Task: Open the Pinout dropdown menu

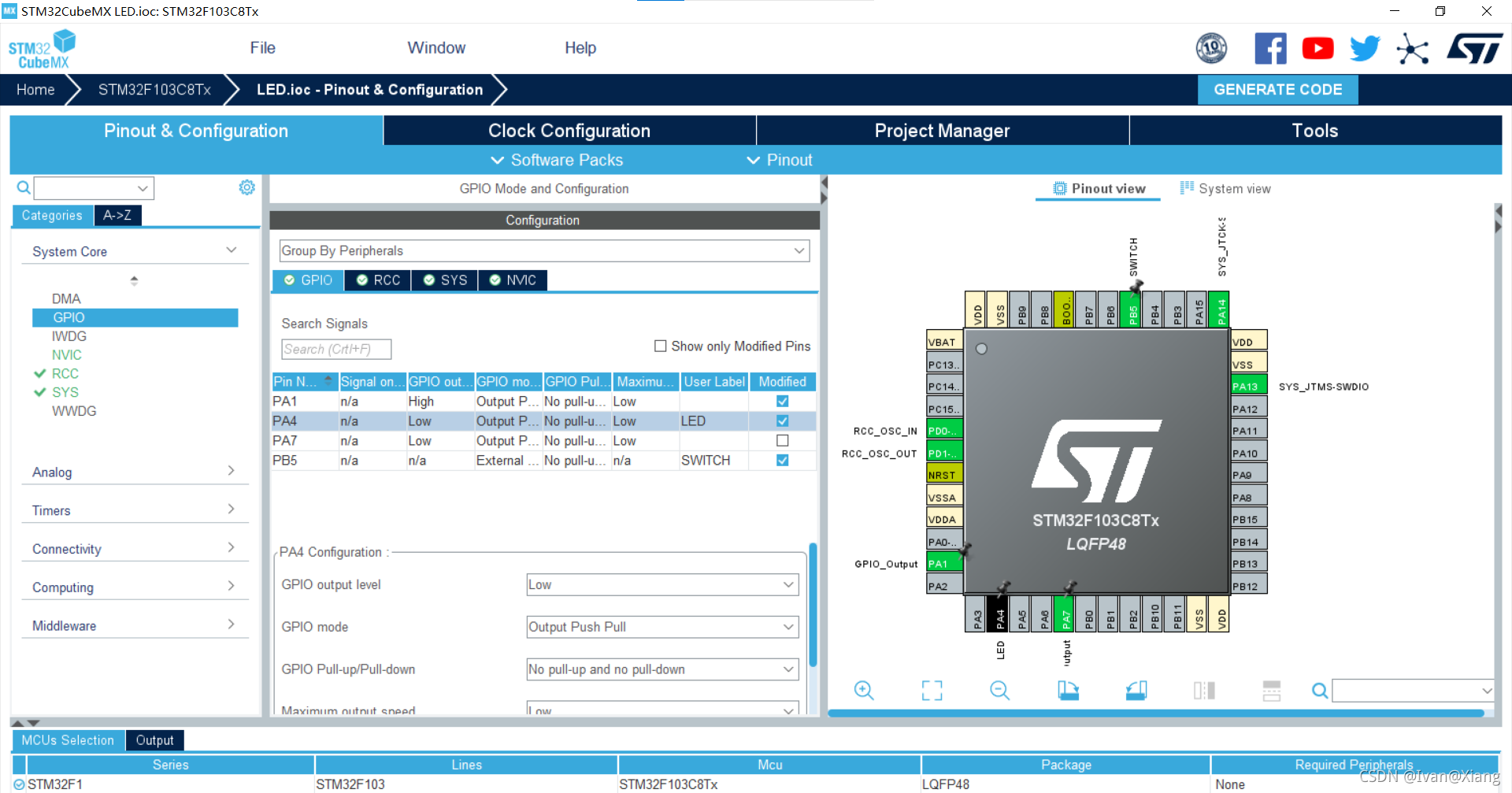Action: pos(779,160)
